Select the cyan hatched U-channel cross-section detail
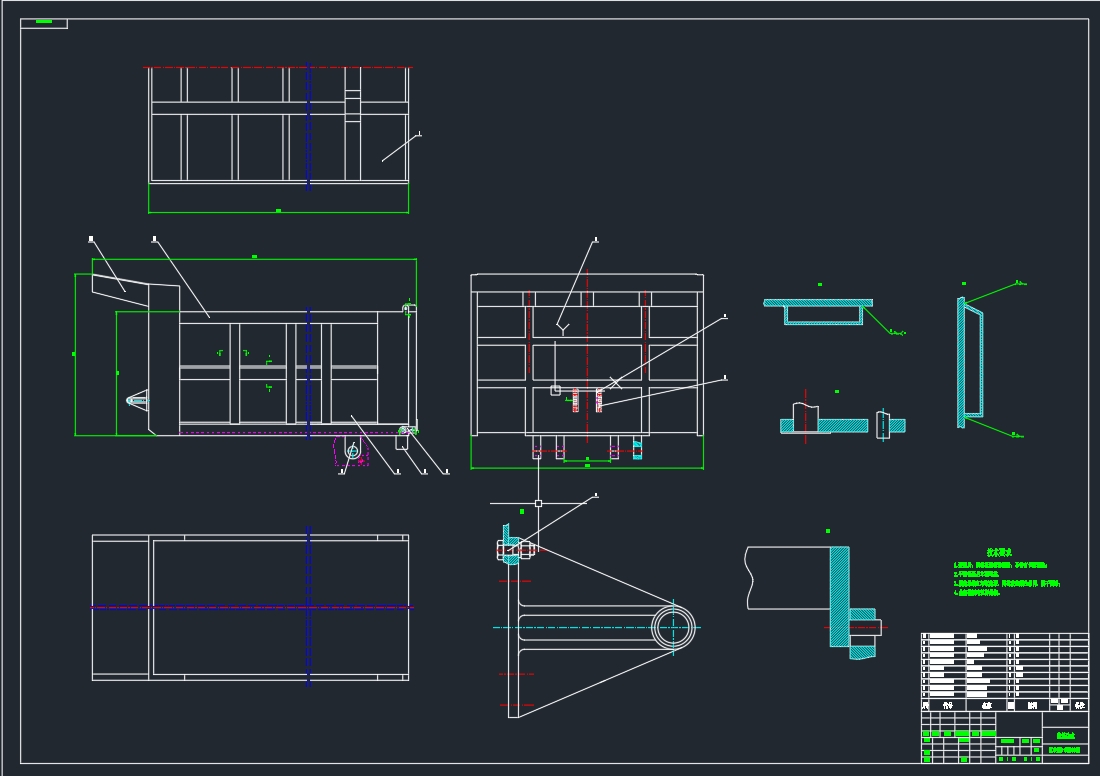Screen dimensions: 1100x776 click(x=818, y=312)
